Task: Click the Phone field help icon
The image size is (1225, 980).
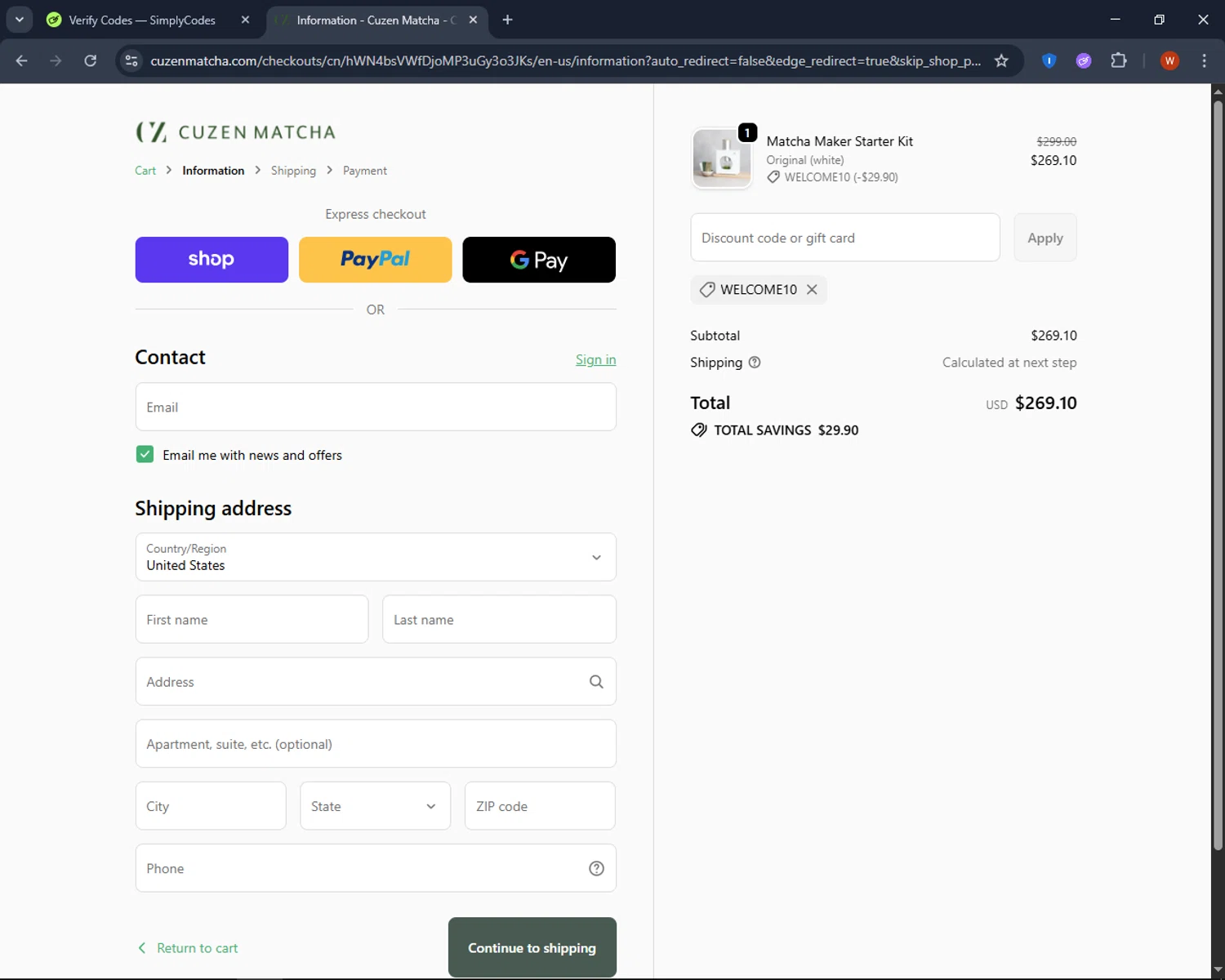Action: [x=596, y=868]
